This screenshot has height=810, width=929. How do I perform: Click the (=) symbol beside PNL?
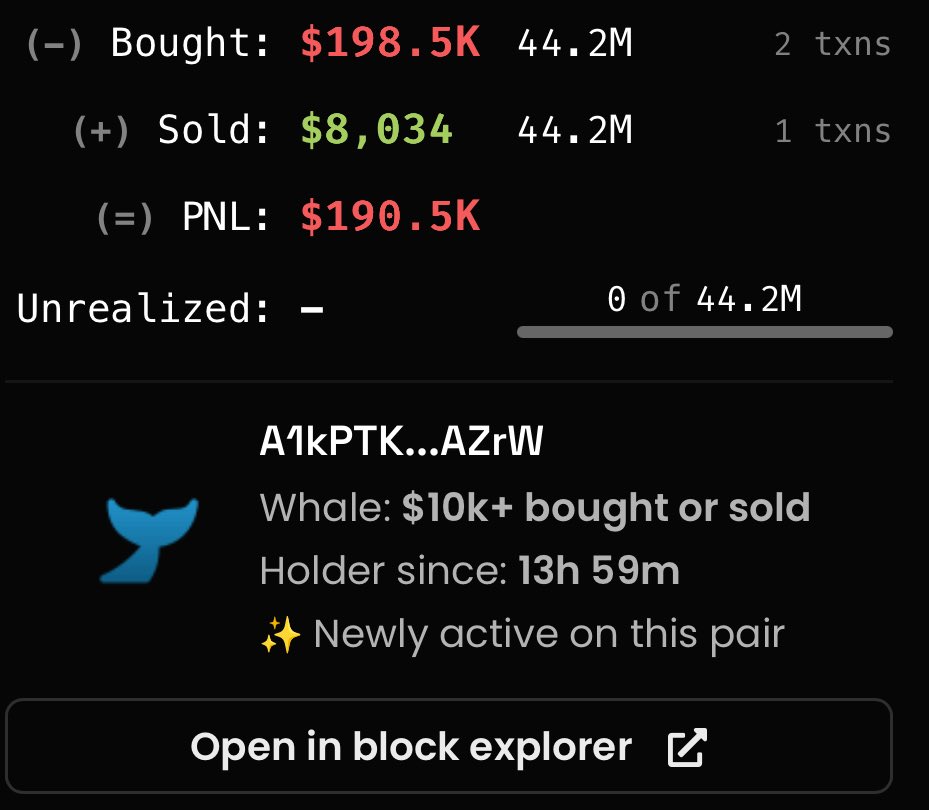(125, 217)
